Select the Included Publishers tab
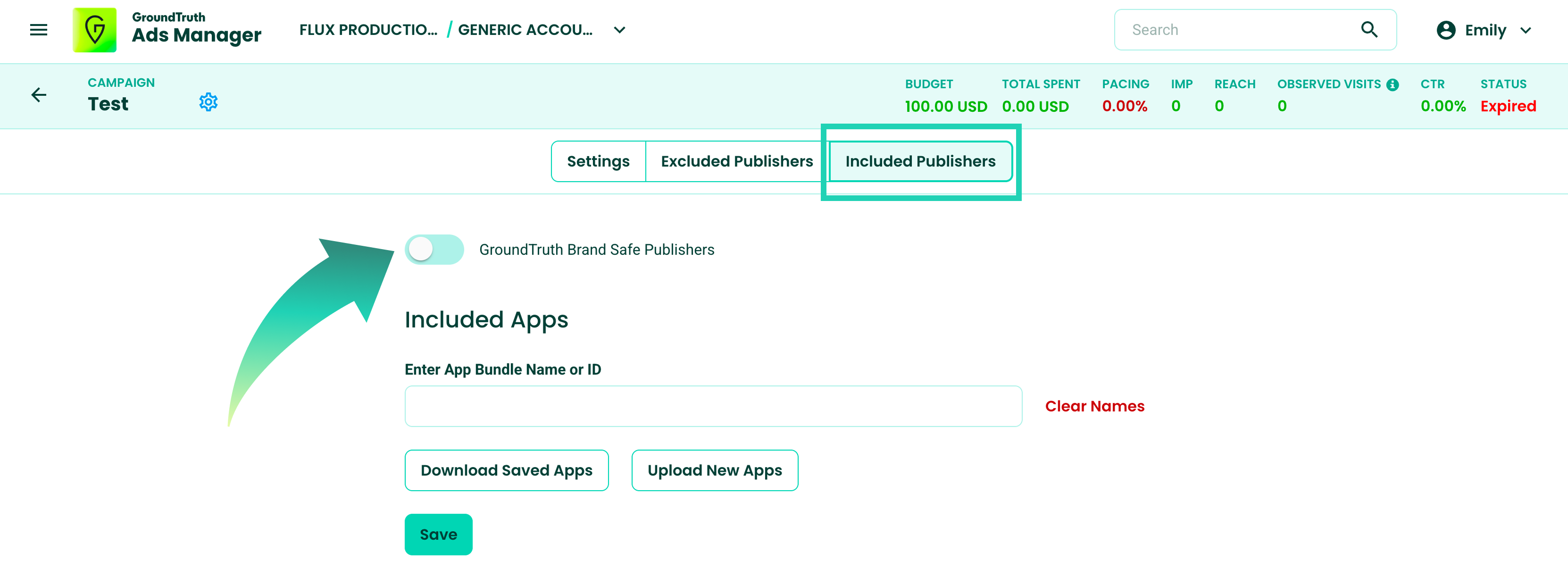The width and height of the screenshot is (1568, 569). point(920,161)
